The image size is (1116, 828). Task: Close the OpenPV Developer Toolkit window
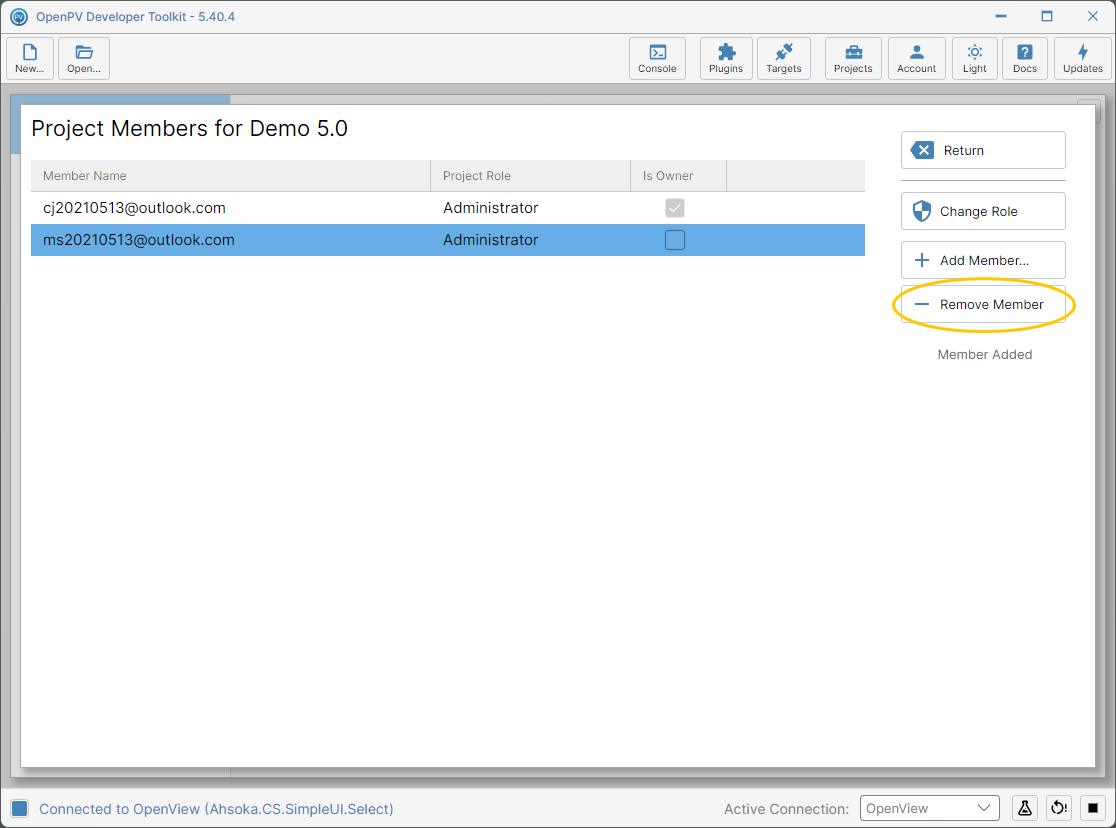(x=1093, y=16)
